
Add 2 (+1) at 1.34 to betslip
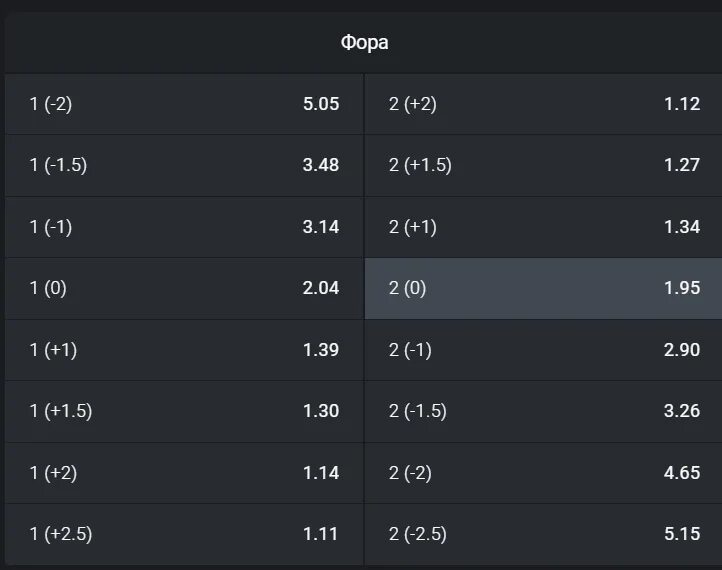pyautogui.click(x=543, y=227)
